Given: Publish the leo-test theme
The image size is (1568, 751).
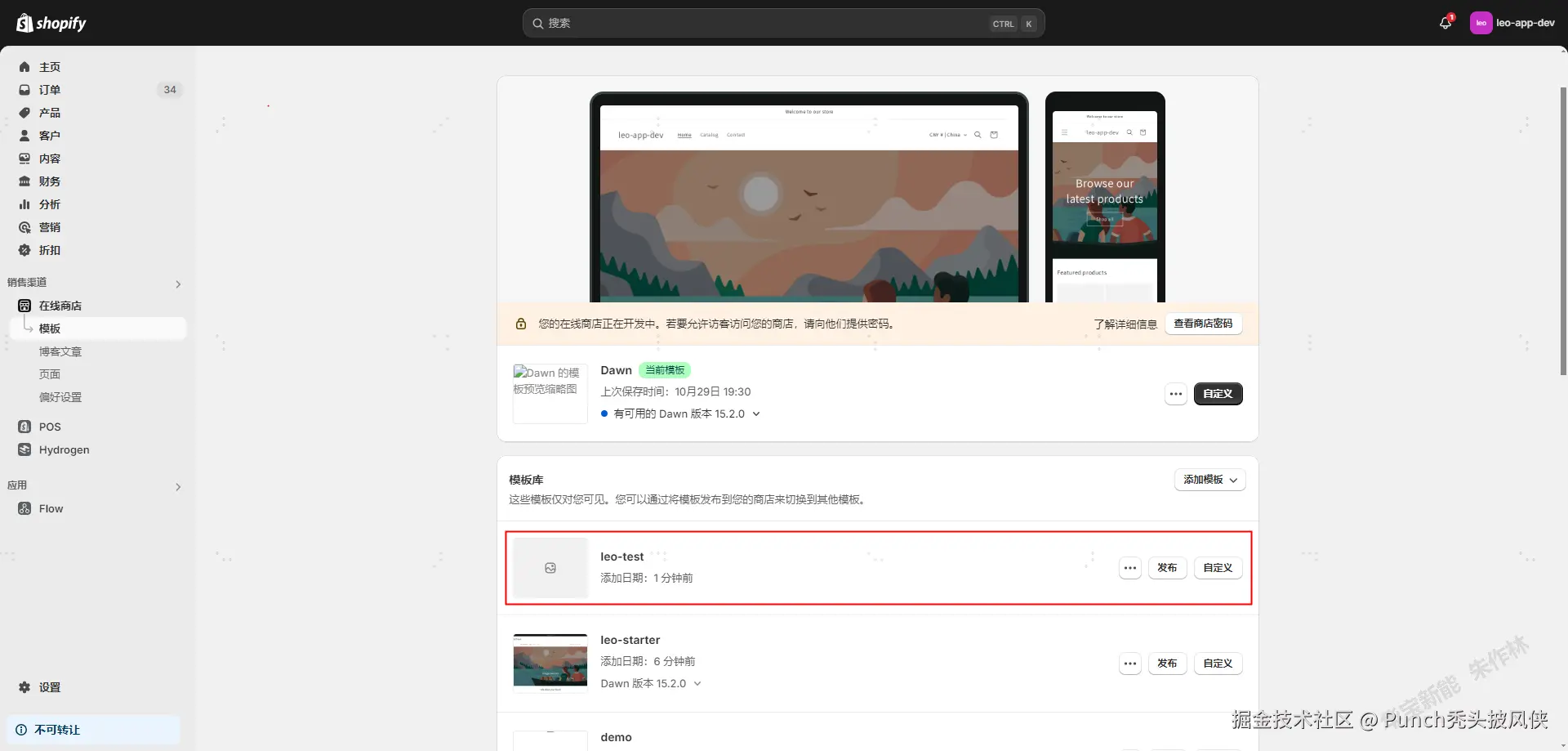Looking at the screenshot, I should pos(1167,568).
